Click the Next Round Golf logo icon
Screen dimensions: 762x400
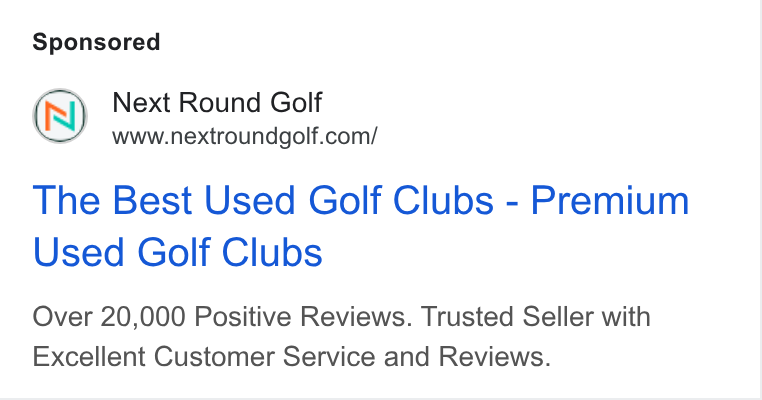(60, 116)
